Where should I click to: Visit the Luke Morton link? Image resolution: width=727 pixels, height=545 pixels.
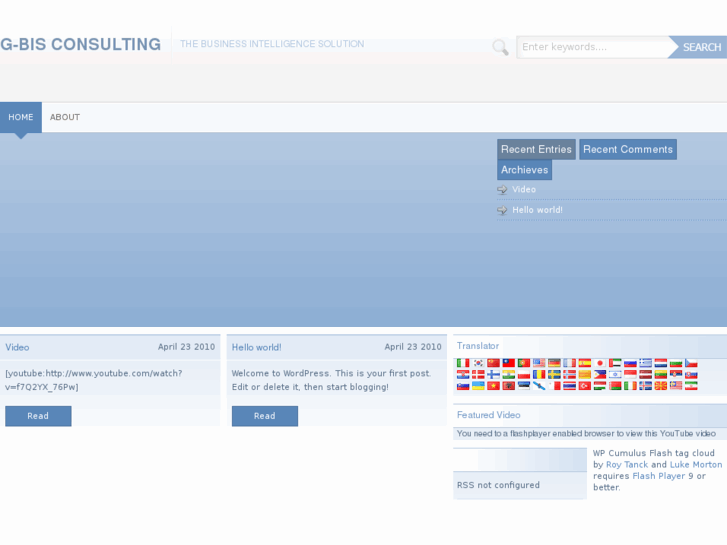pyautogui.click(x=696, y=464)
